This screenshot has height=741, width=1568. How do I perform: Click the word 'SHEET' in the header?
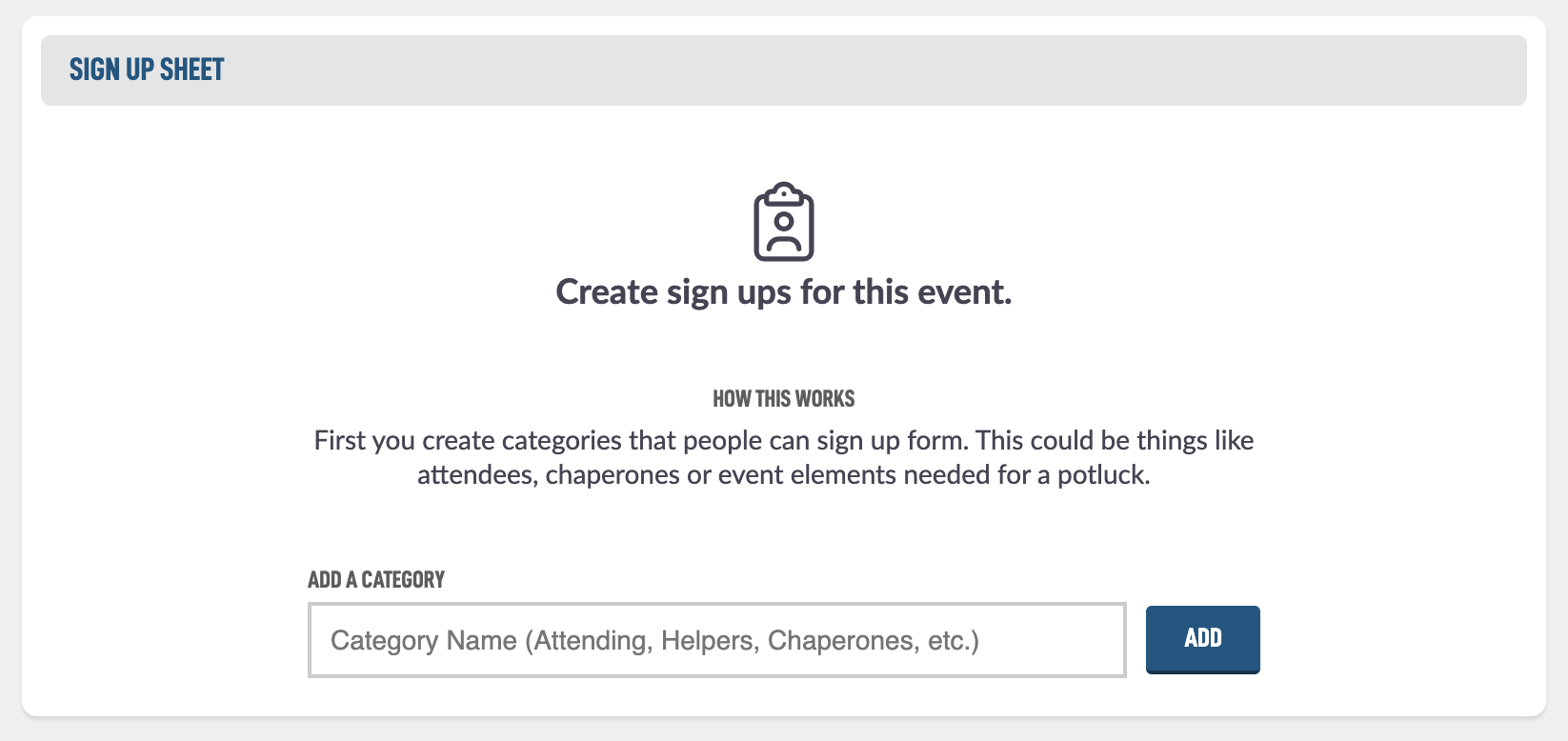[x=191, y=70]
